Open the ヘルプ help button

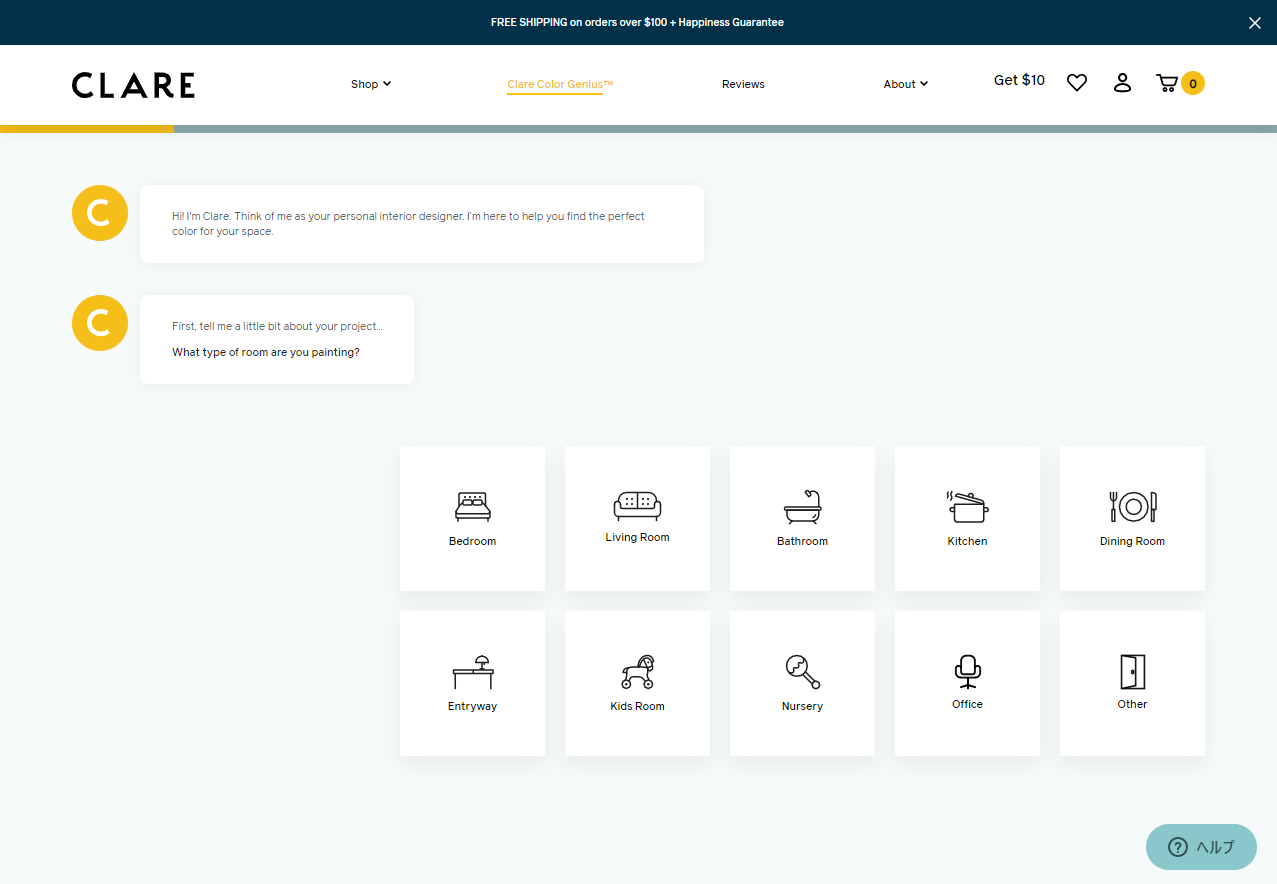click(x=1201, y=847)
